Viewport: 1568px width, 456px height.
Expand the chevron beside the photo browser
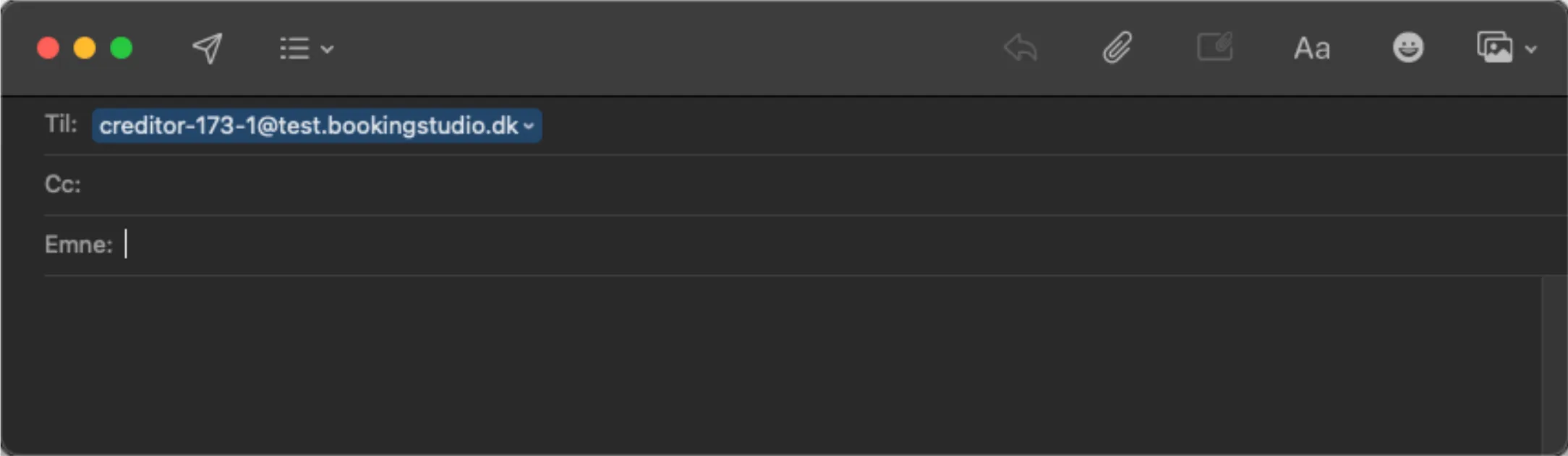[x=1531, y=49]
